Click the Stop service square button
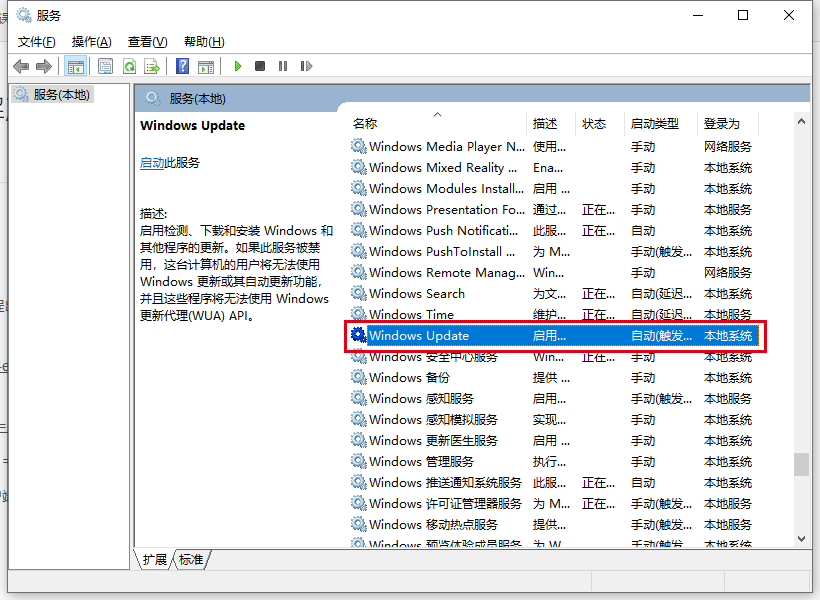 click(x=260, y=66)
